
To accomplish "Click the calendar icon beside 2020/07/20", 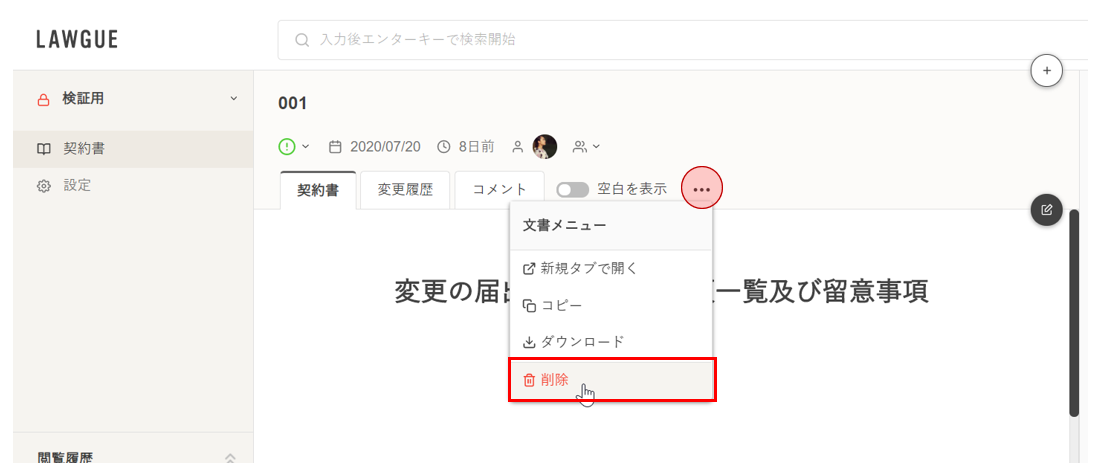I will click(335, 147).
